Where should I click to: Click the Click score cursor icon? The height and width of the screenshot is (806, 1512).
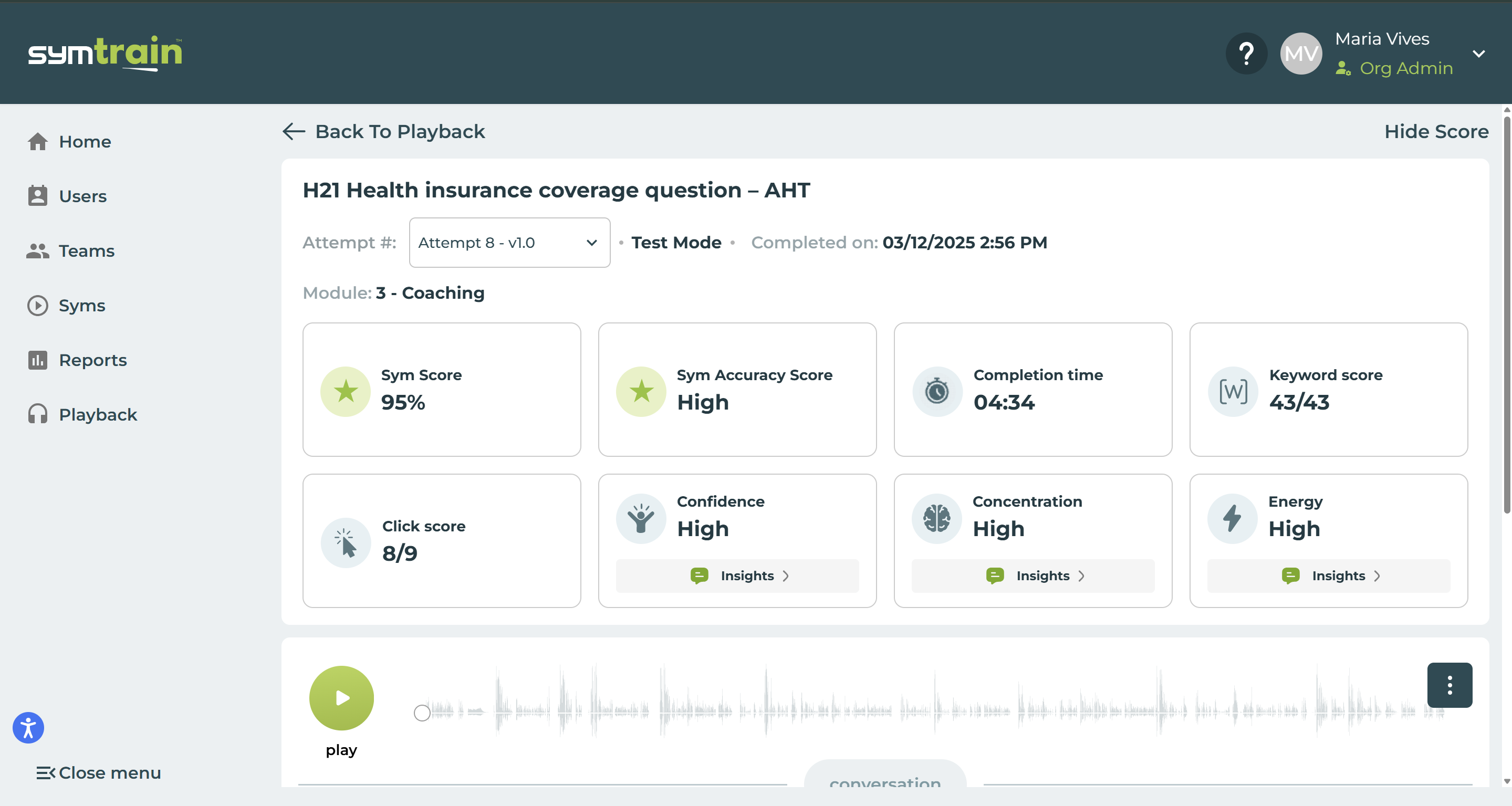(346, 542)
